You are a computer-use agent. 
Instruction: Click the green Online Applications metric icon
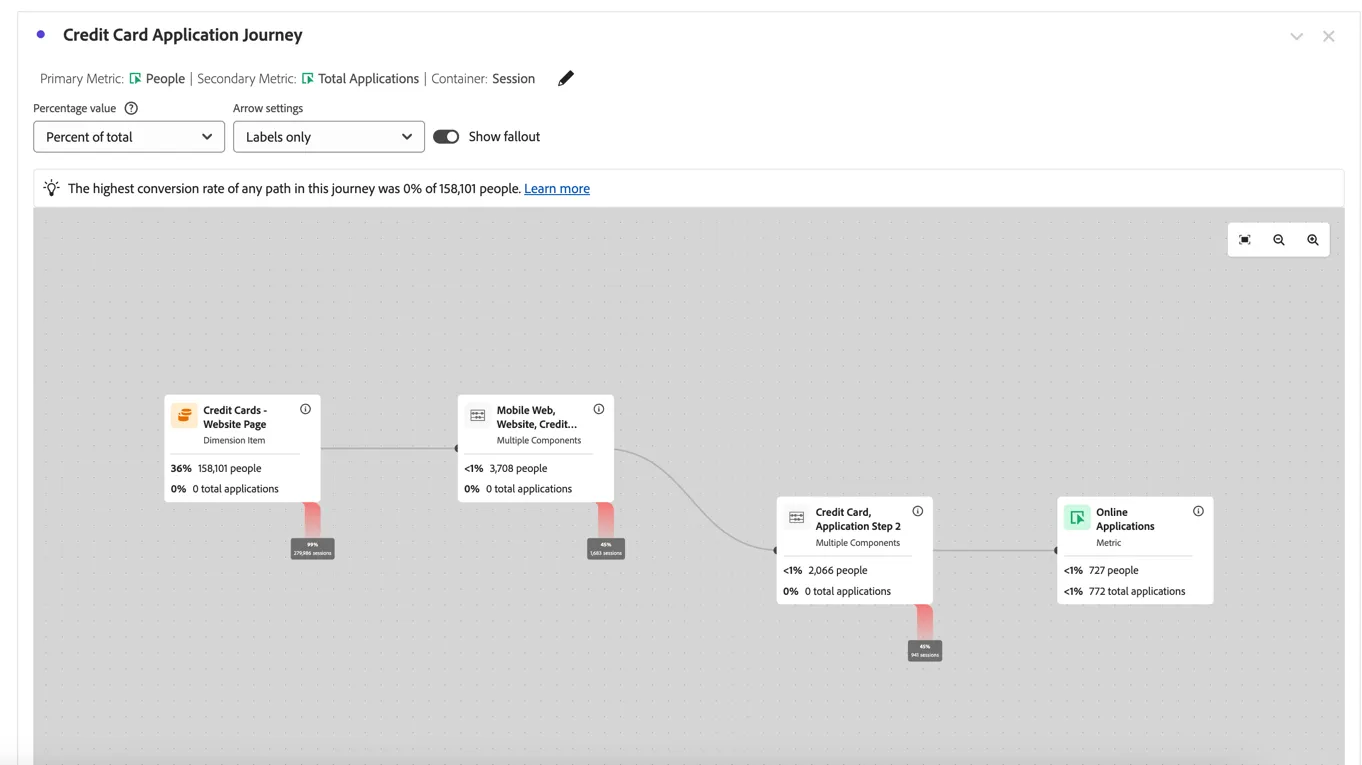pos(1077,517)
